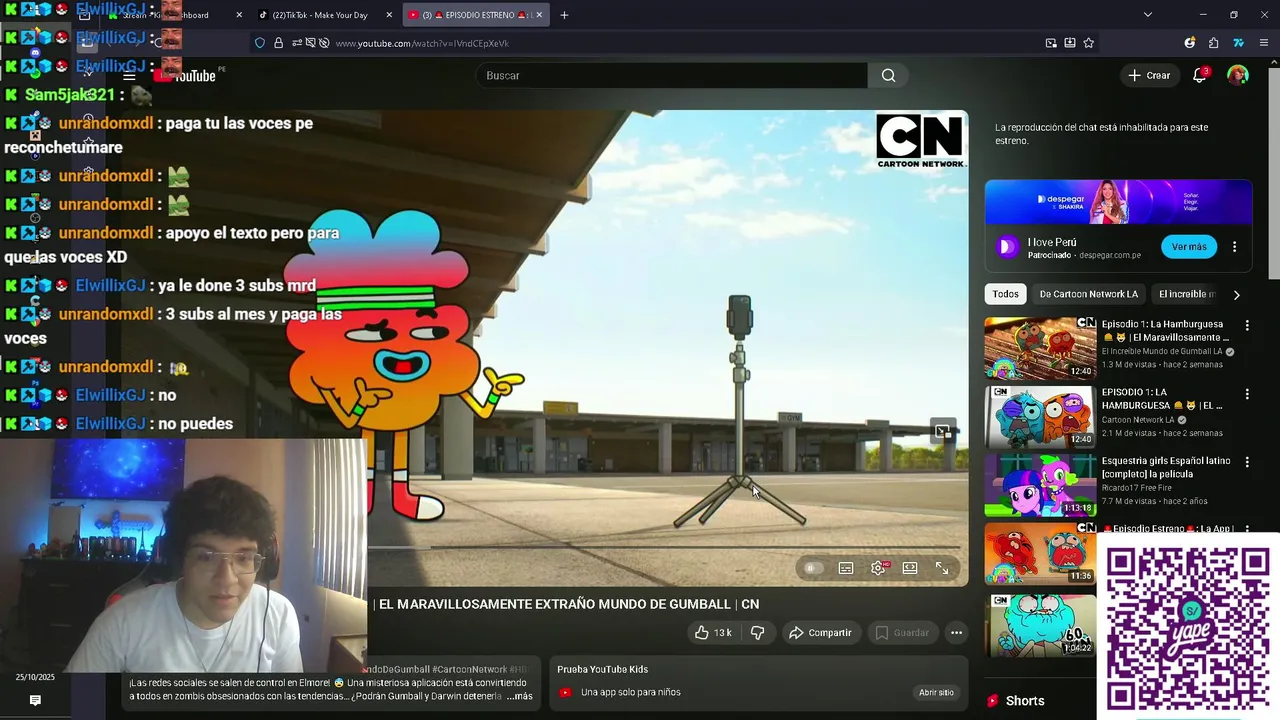Click the Abrir sitio button
This screenshot has height=720, width=1280.
936,692
